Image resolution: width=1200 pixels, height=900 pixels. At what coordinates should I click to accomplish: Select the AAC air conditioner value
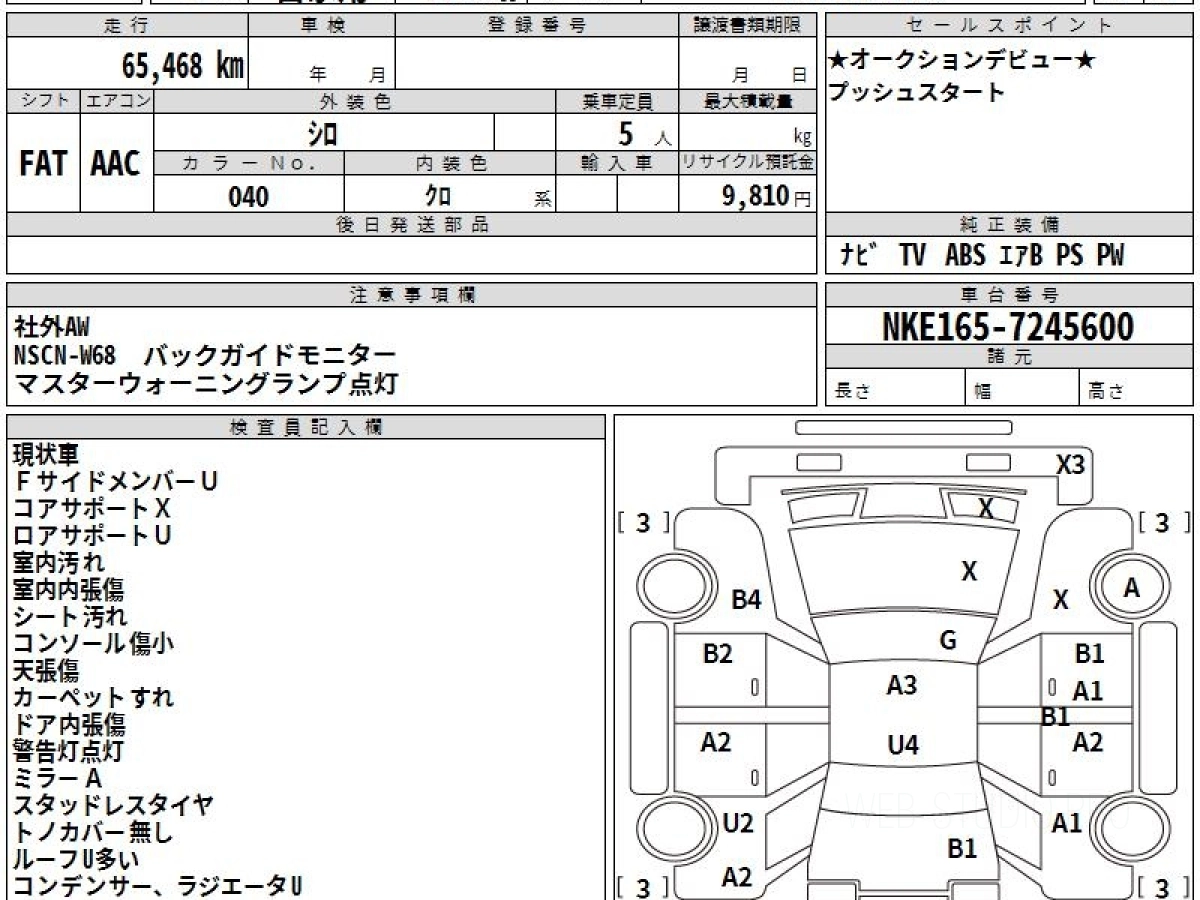(116, 164)
